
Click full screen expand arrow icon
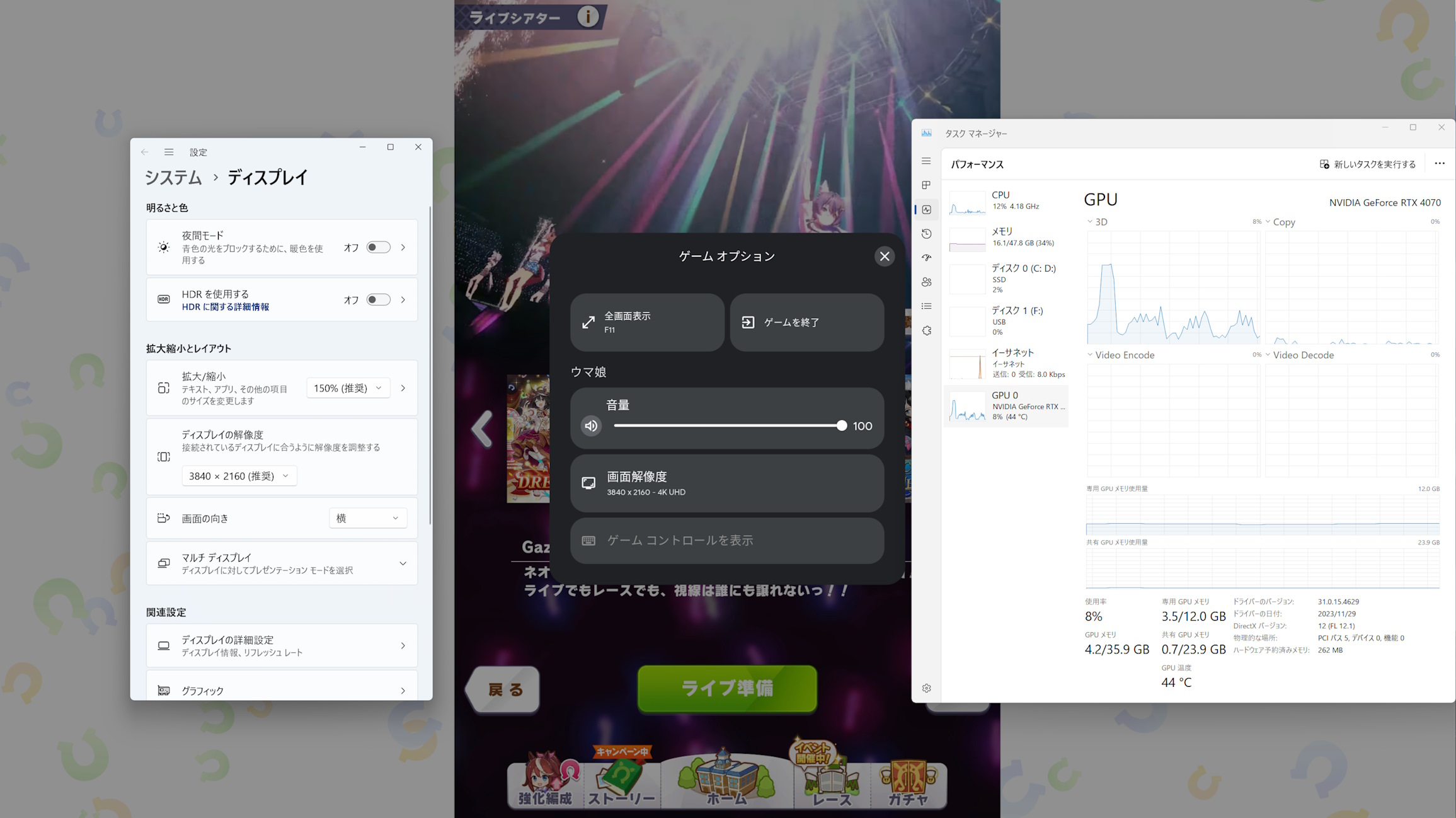pyautogui.click(x=588, y=322)
